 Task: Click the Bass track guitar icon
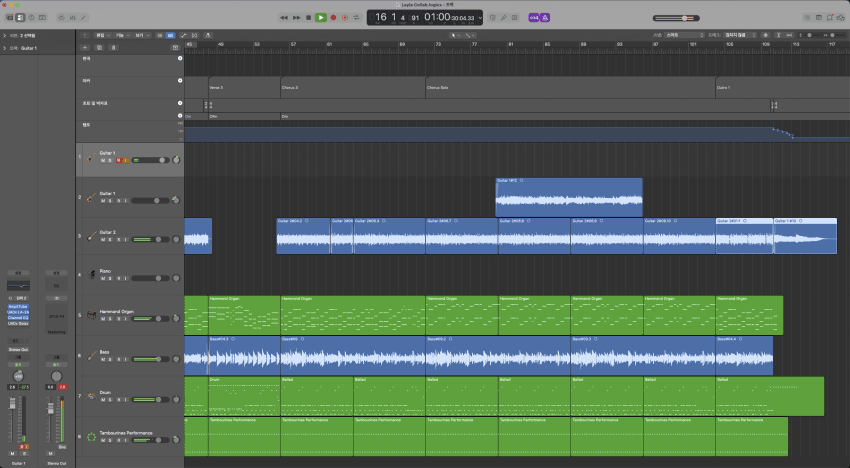pyautogui.click(x=91, y=355)
